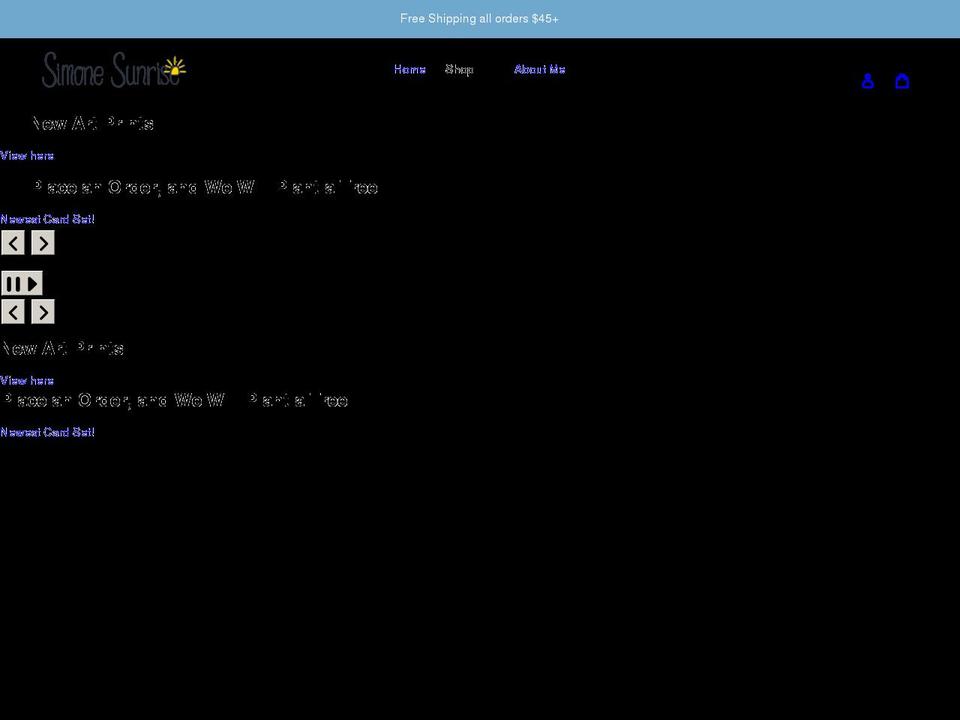Pause the rotating slideshow

click(x=13, y=283)
